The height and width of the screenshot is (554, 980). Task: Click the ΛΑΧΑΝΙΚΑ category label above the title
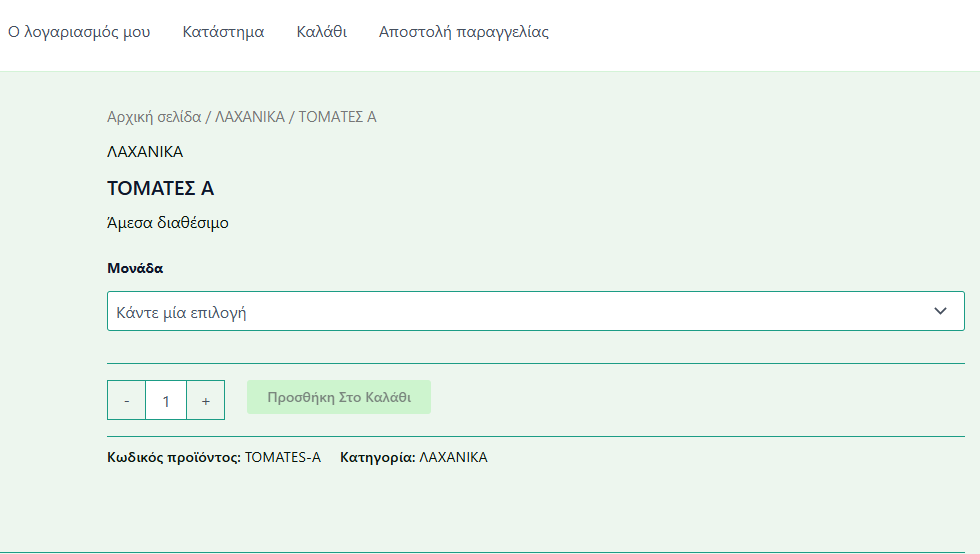pos(145,152)
